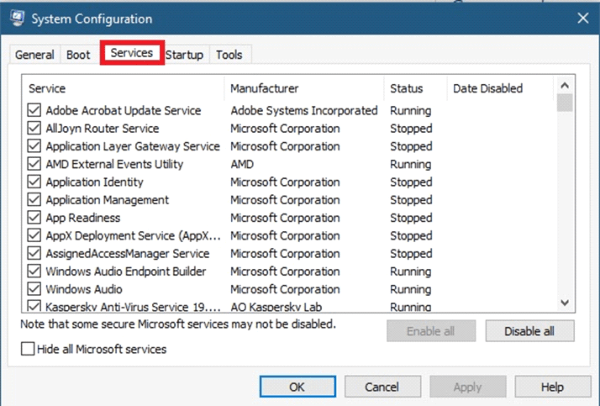The height and width of the screenshot is (406, 600).
Task: Enable Hide all Microsoft services
Action: [x=28, y=349]
